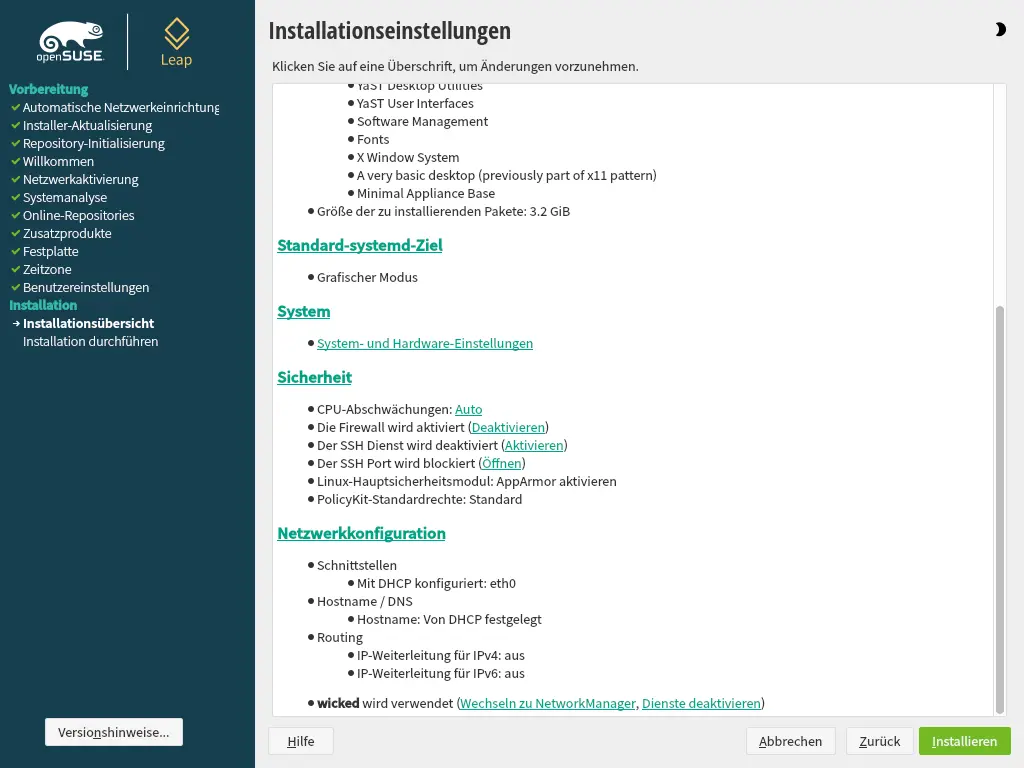The width and height of the screenshot is (1024, 768).
Task: Click the Installieren button
Action: 964,741
